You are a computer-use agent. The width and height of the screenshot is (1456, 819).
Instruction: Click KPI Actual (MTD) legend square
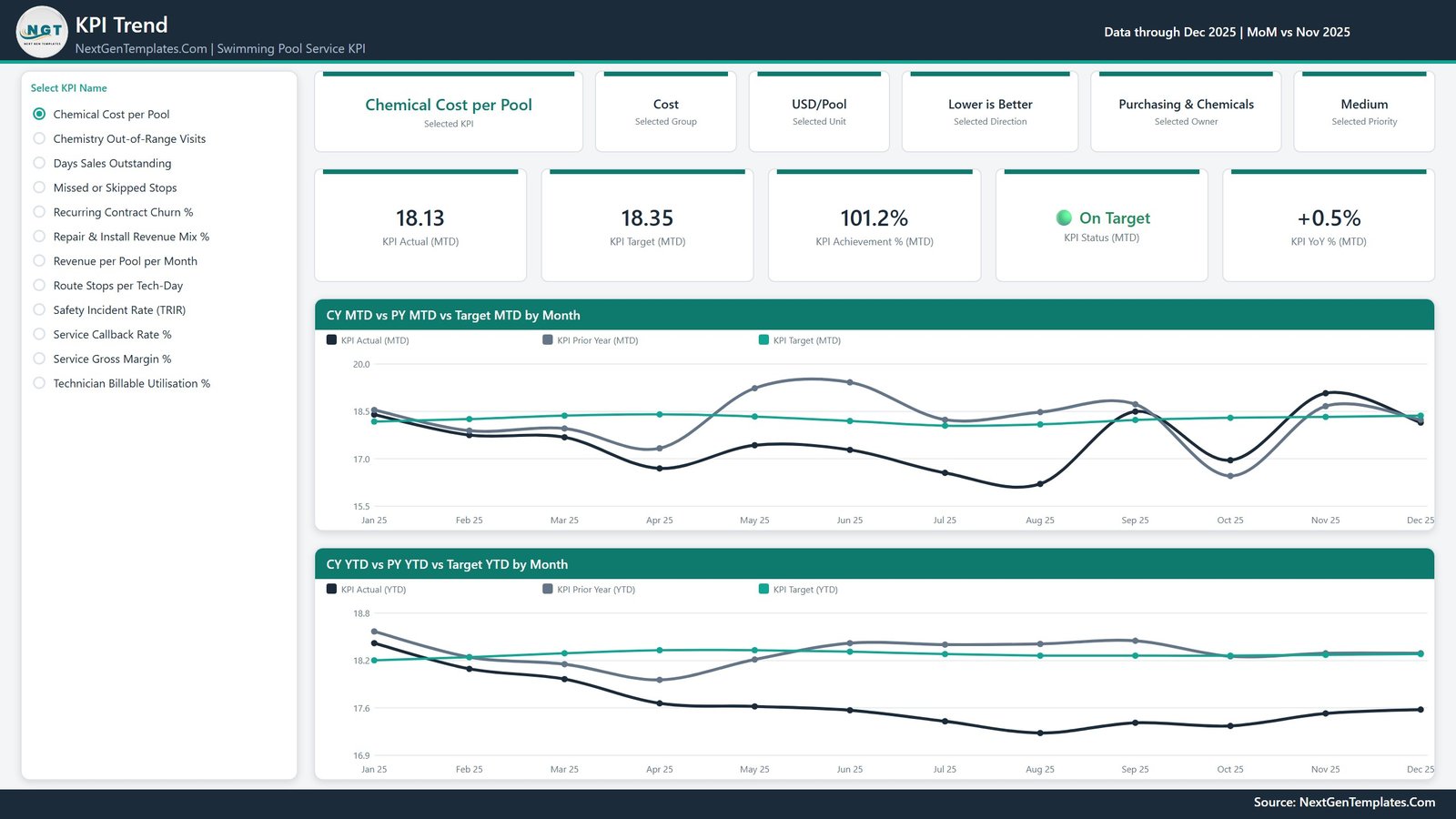pyautogui.click(x=331, y=339)
